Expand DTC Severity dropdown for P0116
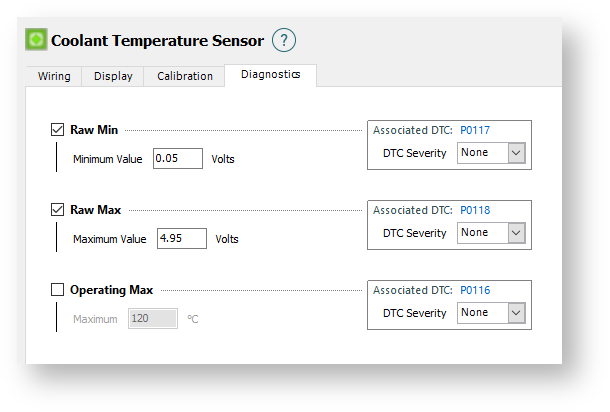The image size is (610, 412). 491,313
